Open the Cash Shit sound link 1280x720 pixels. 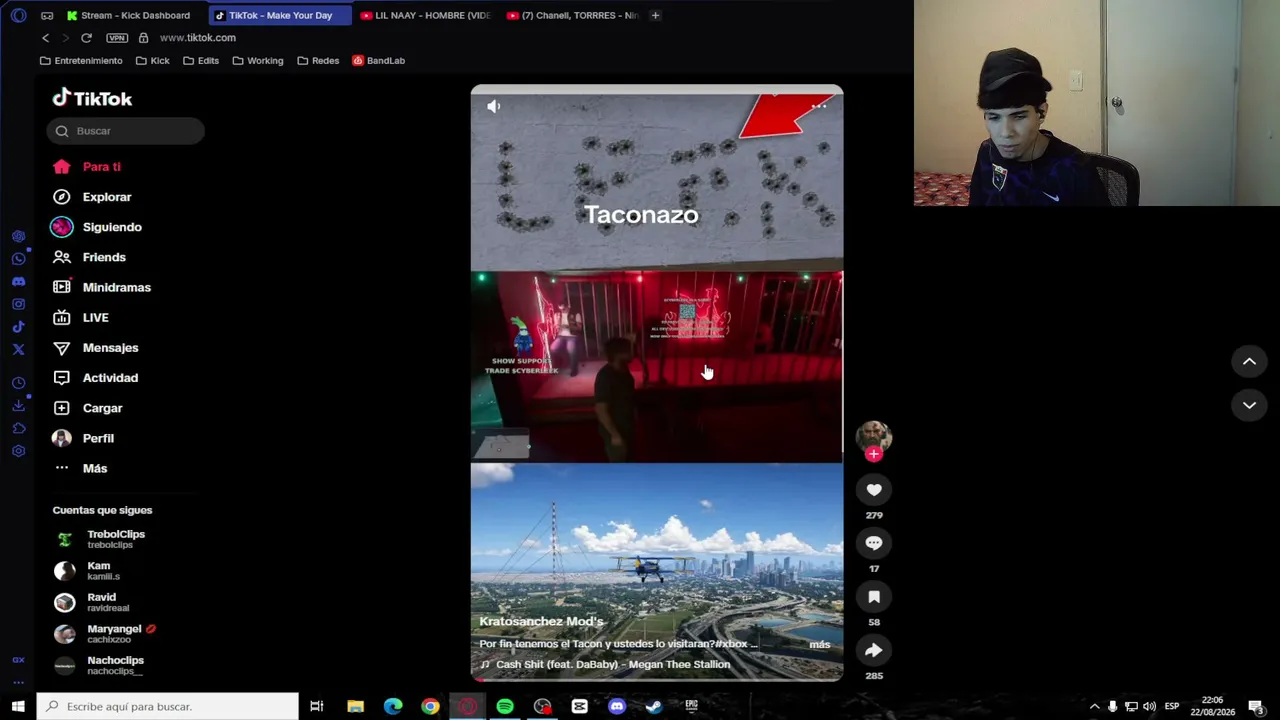pos(613,664)
